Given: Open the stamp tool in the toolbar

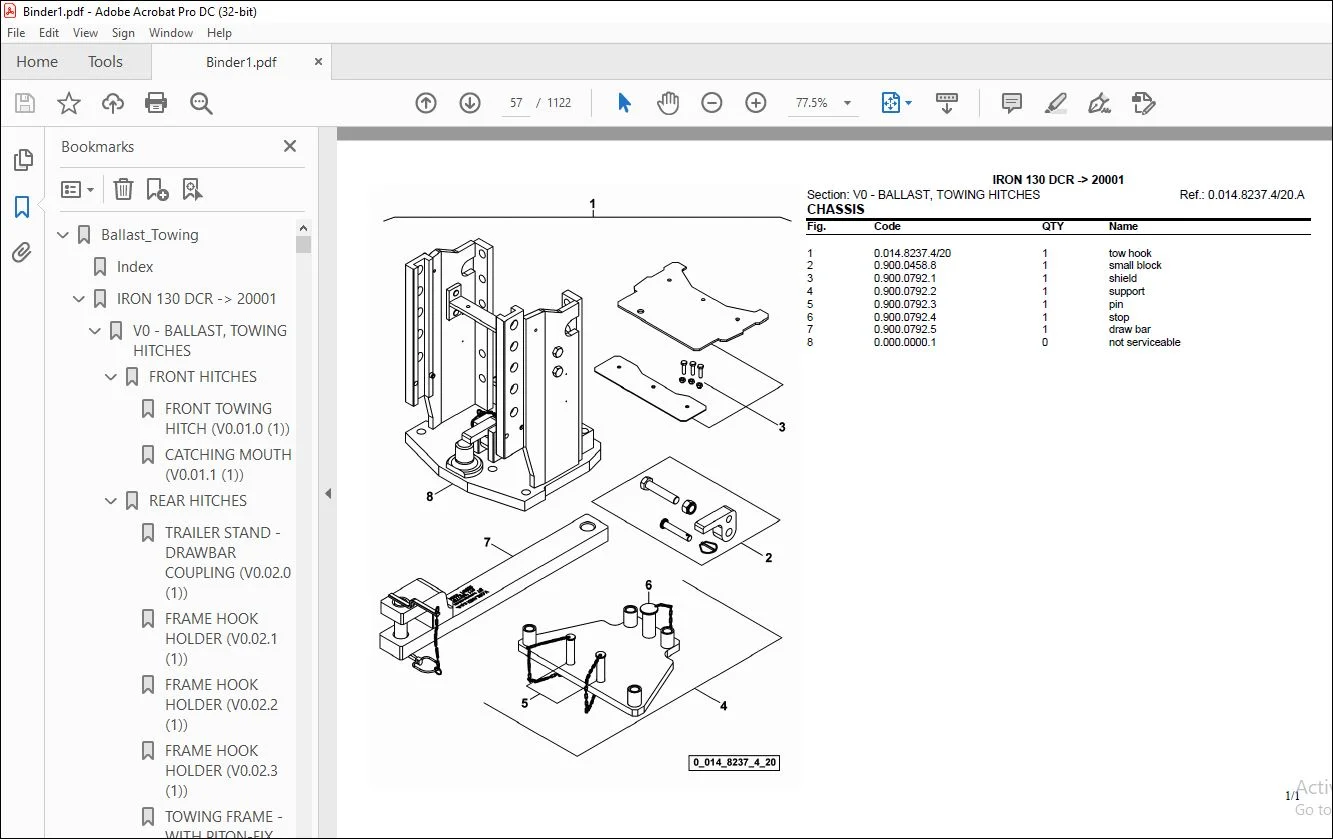Looking at the screenshot, I should tap(1144, 103).
